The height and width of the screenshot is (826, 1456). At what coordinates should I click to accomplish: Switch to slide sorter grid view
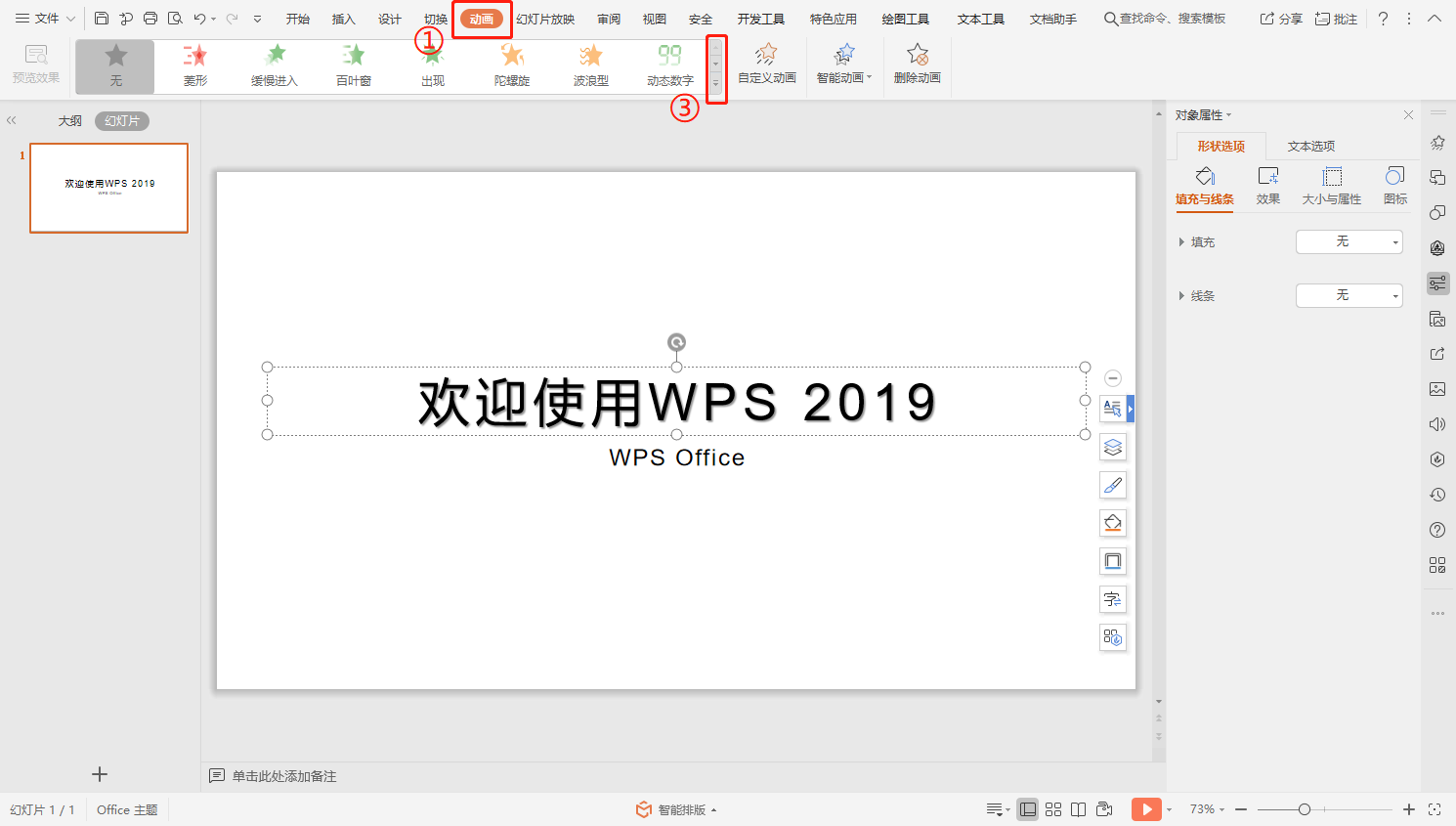point(1053,809)
